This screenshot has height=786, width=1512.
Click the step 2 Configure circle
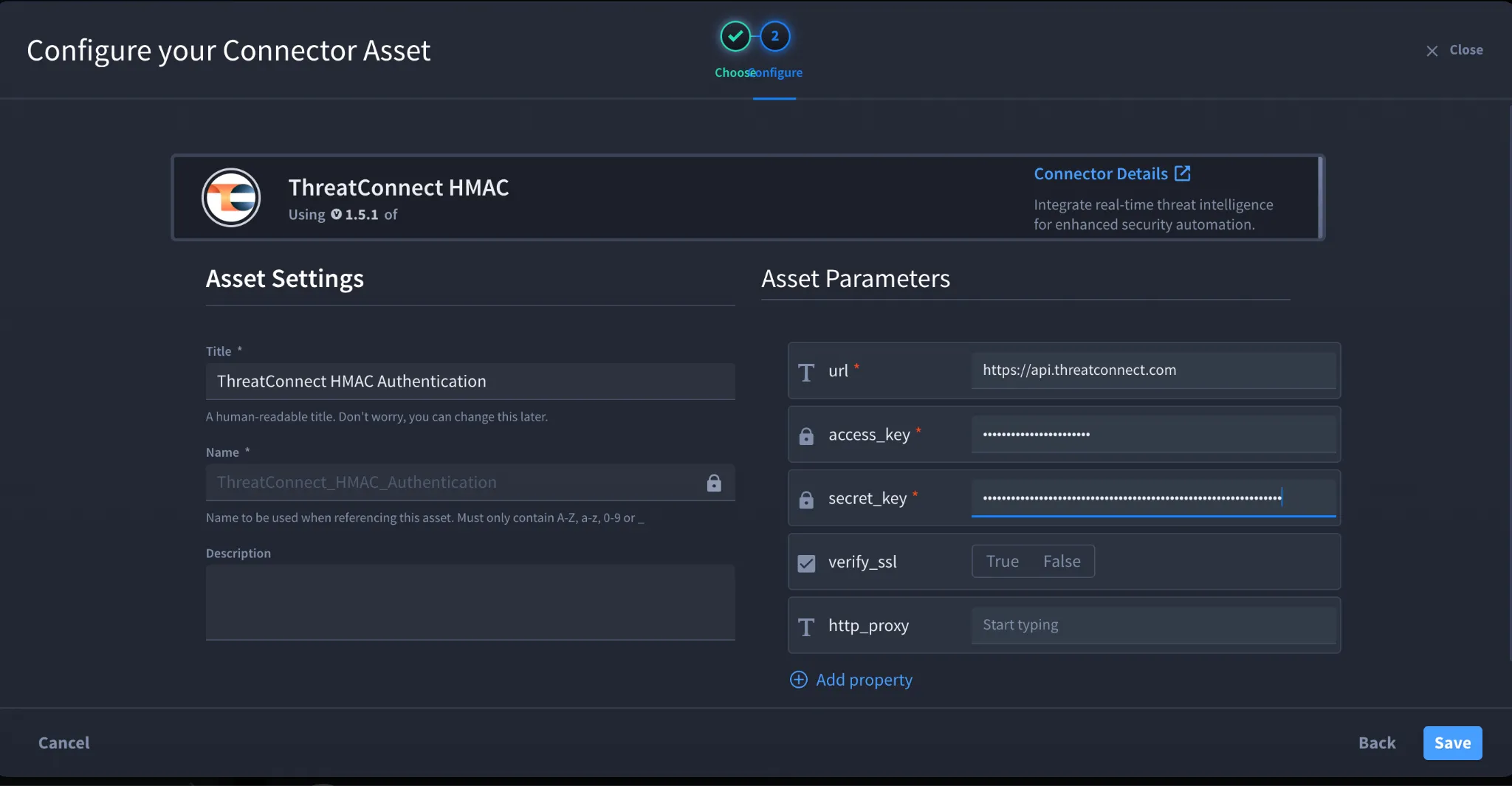pos(775,36)
